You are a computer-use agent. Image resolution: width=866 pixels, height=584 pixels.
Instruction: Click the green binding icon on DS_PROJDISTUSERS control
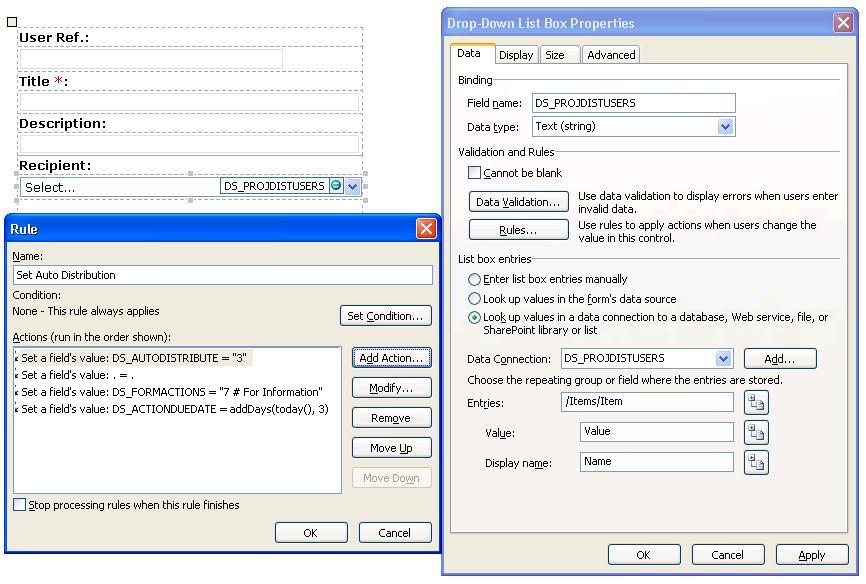pos(336,186)
